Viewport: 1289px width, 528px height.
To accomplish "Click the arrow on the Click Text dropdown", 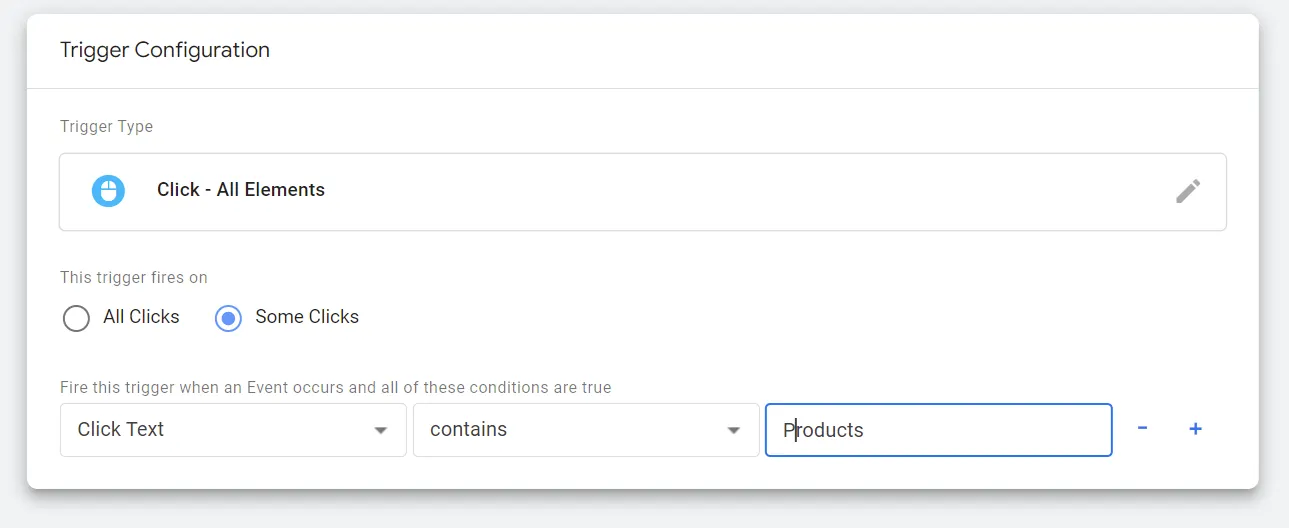I will [380, 430].
